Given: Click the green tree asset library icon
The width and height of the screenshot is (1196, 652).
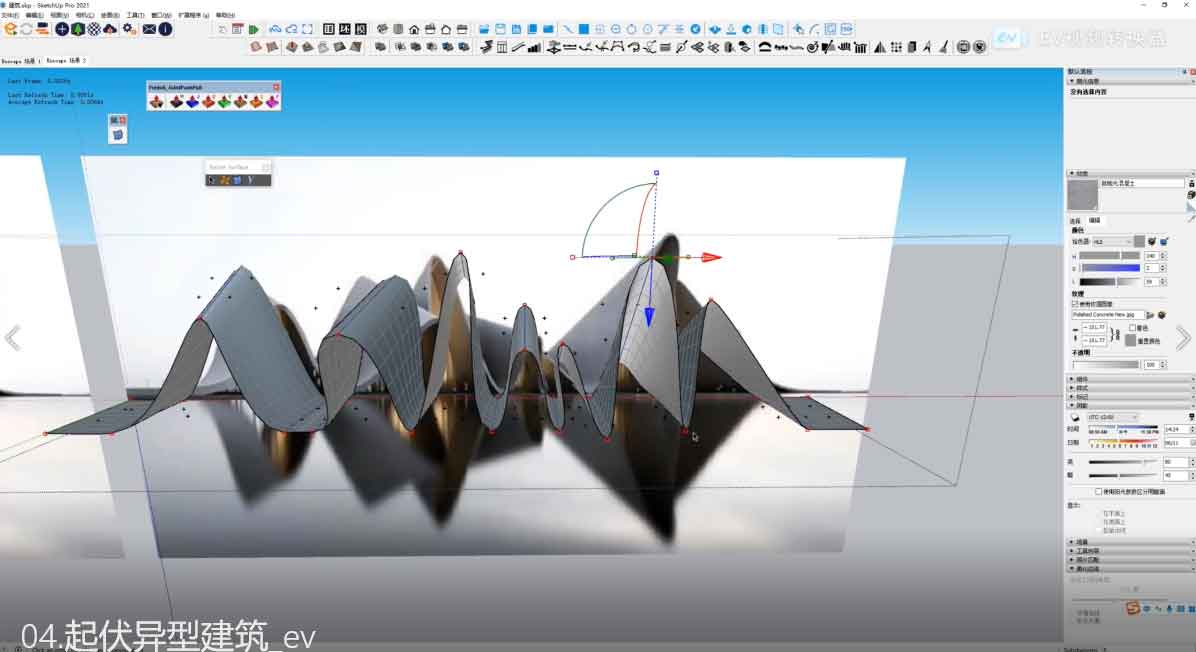Looking at the screenshot, I should point(78,29).
